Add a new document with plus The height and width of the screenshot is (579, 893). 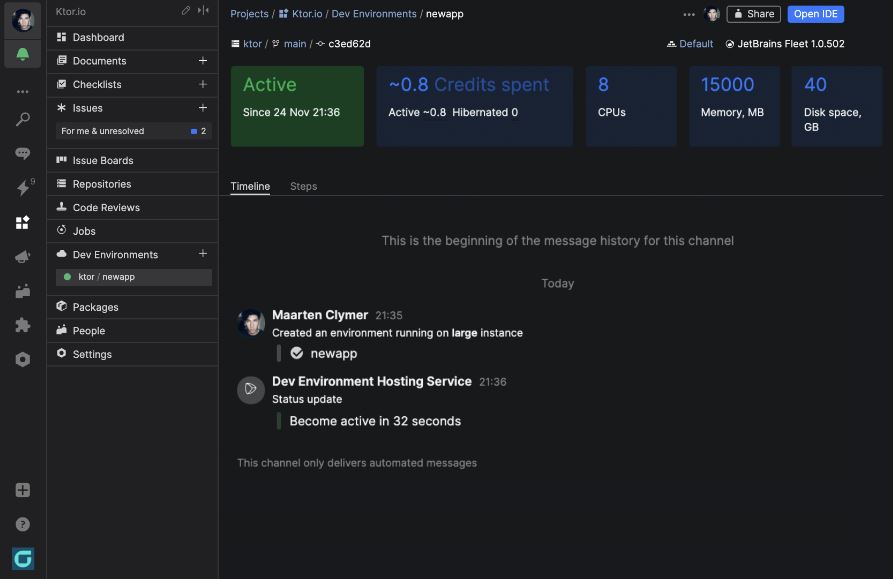point(203,61)
